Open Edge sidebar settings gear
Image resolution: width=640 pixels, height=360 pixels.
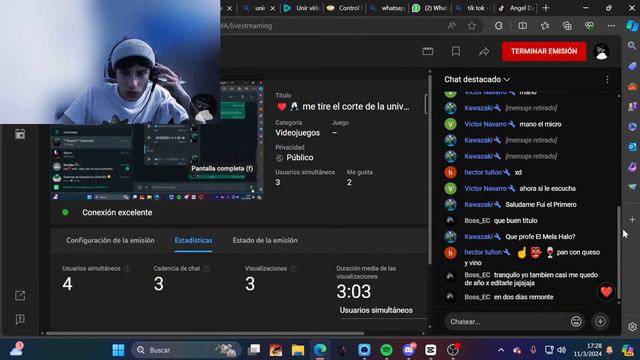pyautogui.click(x=632, y=327)
